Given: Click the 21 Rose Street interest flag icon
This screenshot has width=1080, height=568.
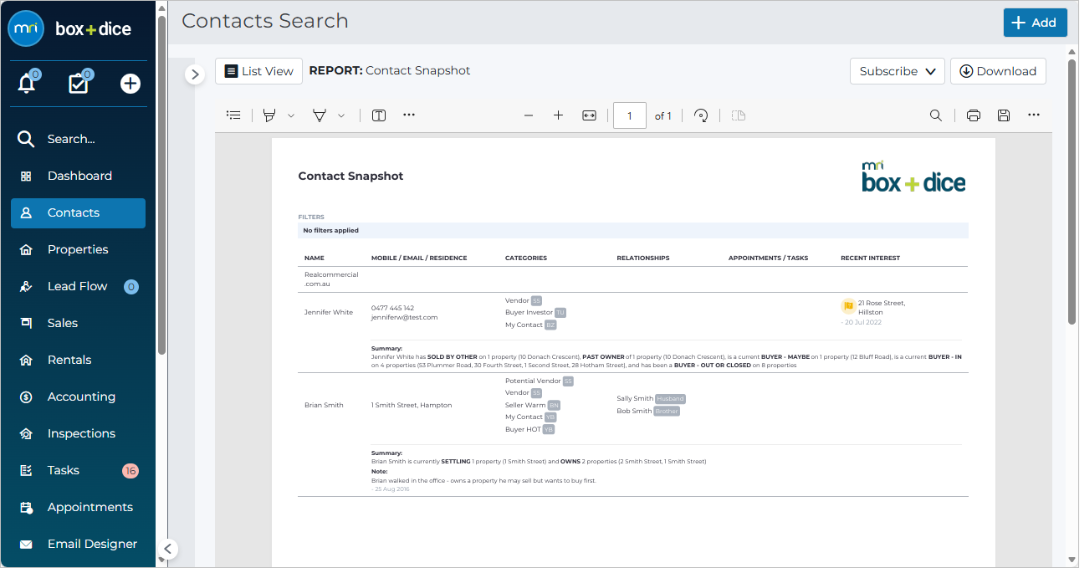Looking at the screenshot, I should click(849, 306).
